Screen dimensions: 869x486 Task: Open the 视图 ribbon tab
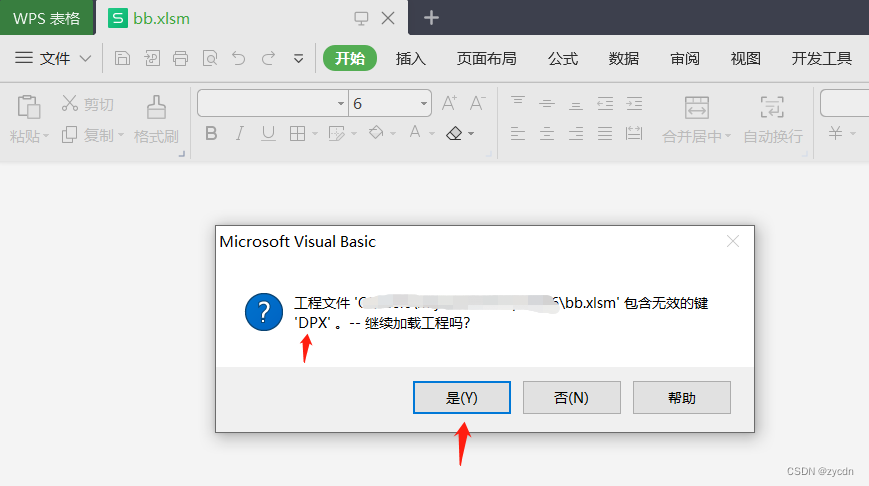(745, 58)
